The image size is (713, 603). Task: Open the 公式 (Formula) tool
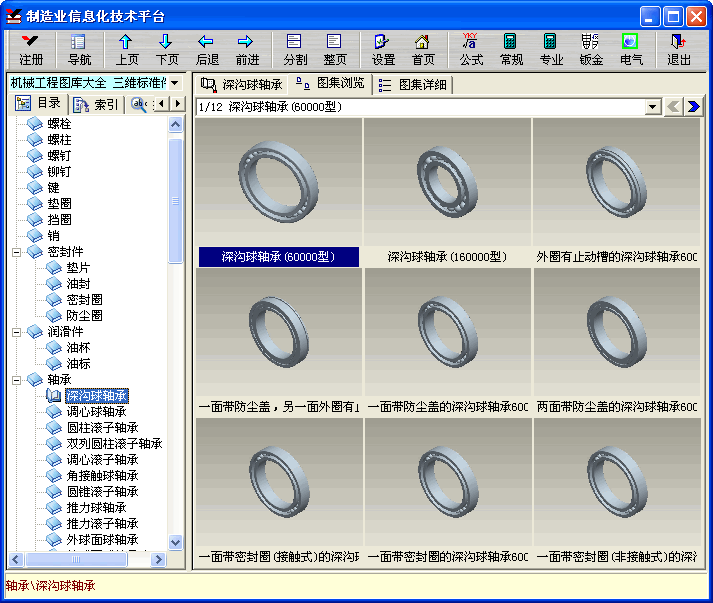click(471, 49)
